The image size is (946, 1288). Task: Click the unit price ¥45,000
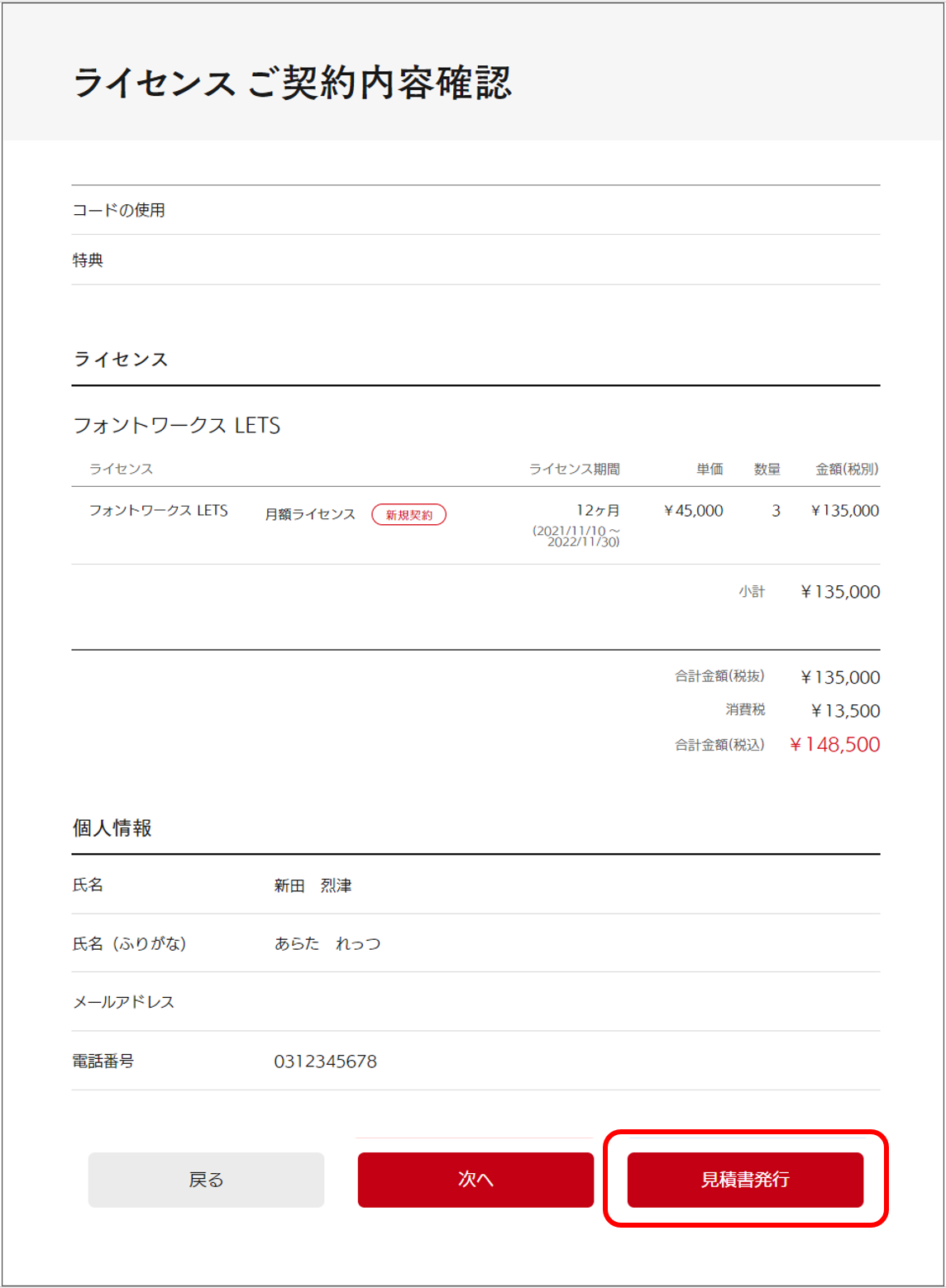tap(693, 511)
